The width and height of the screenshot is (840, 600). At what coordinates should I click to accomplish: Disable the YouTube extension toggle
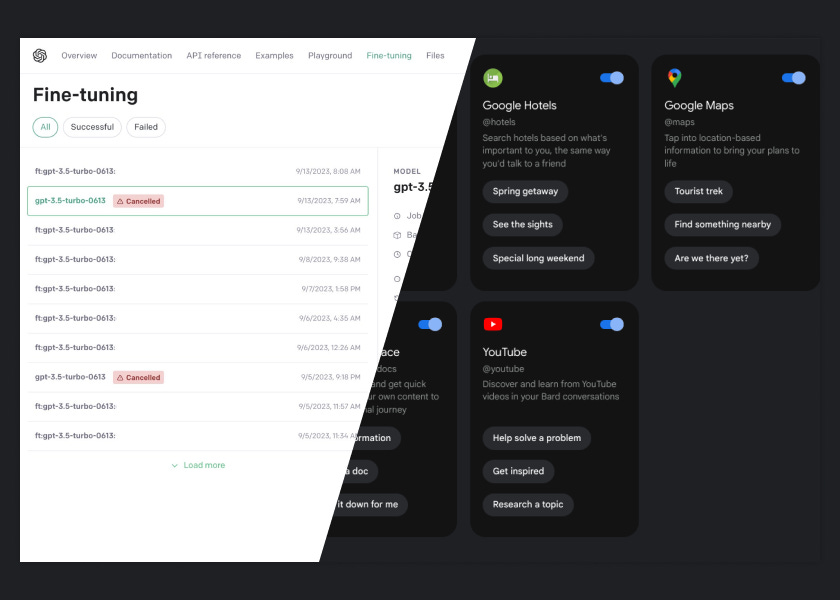click(612, 324)
